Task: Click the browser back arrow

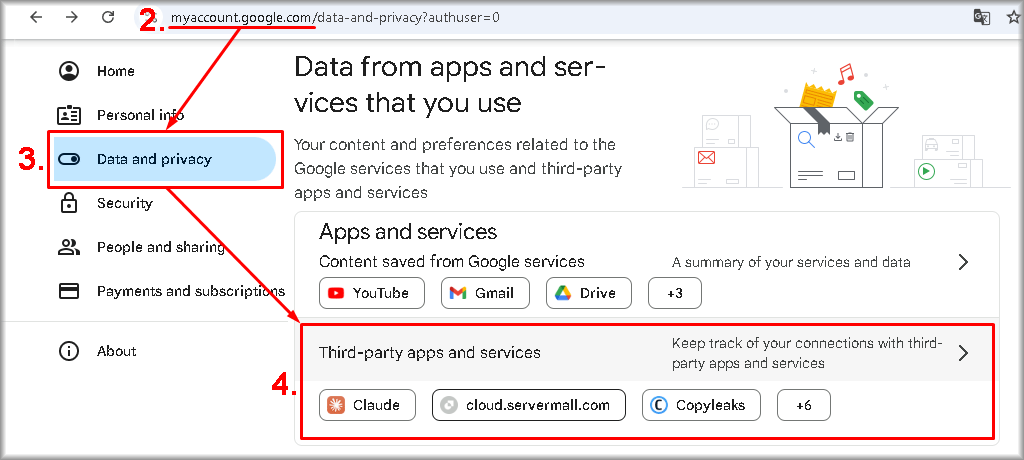Action: coord(36,18)
